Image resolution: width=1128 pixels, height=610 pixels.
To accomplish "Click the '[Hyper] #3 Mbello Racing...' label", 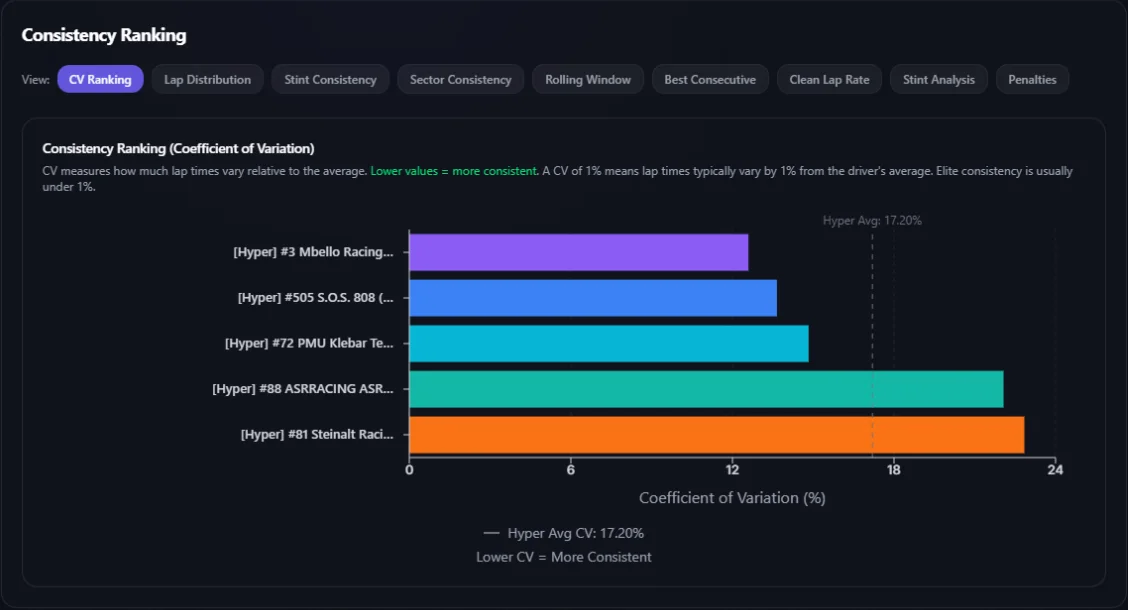I will point(313,252).
